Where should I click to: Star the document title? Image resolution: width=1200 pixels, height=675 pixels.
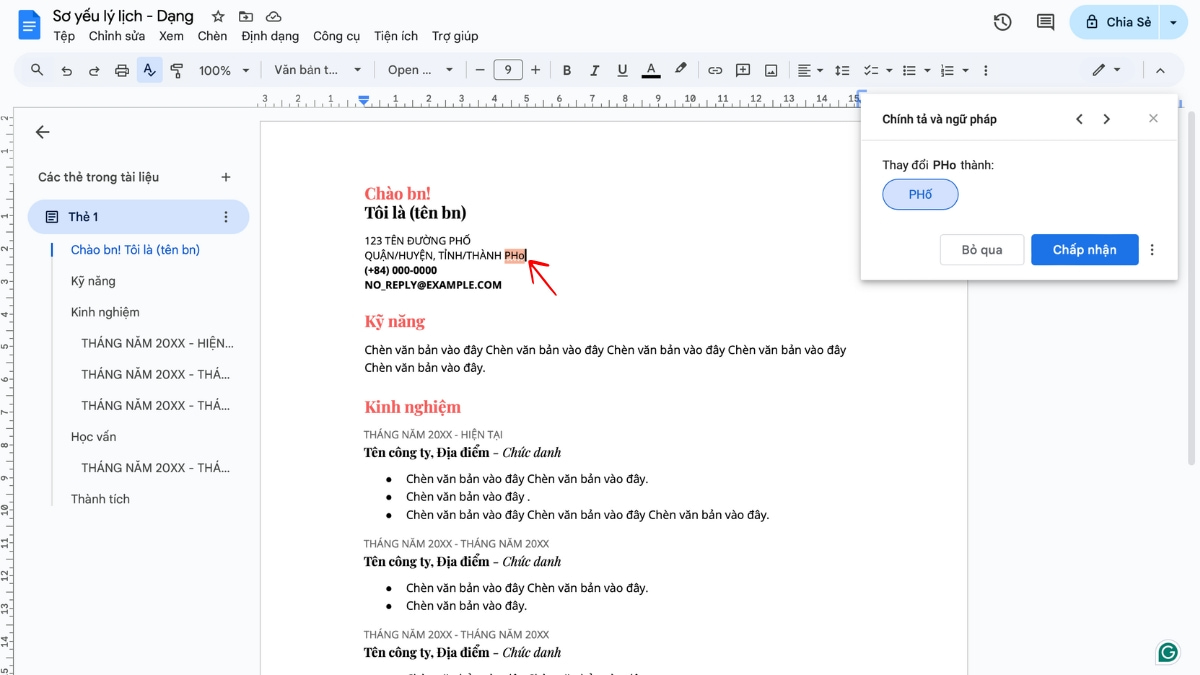pyautogui.click(x=218, y=17)
